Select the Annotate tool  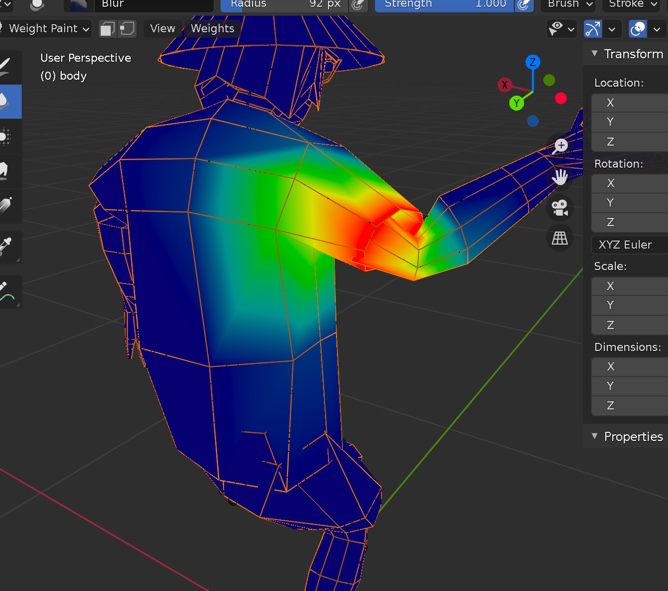coord(8,290)
